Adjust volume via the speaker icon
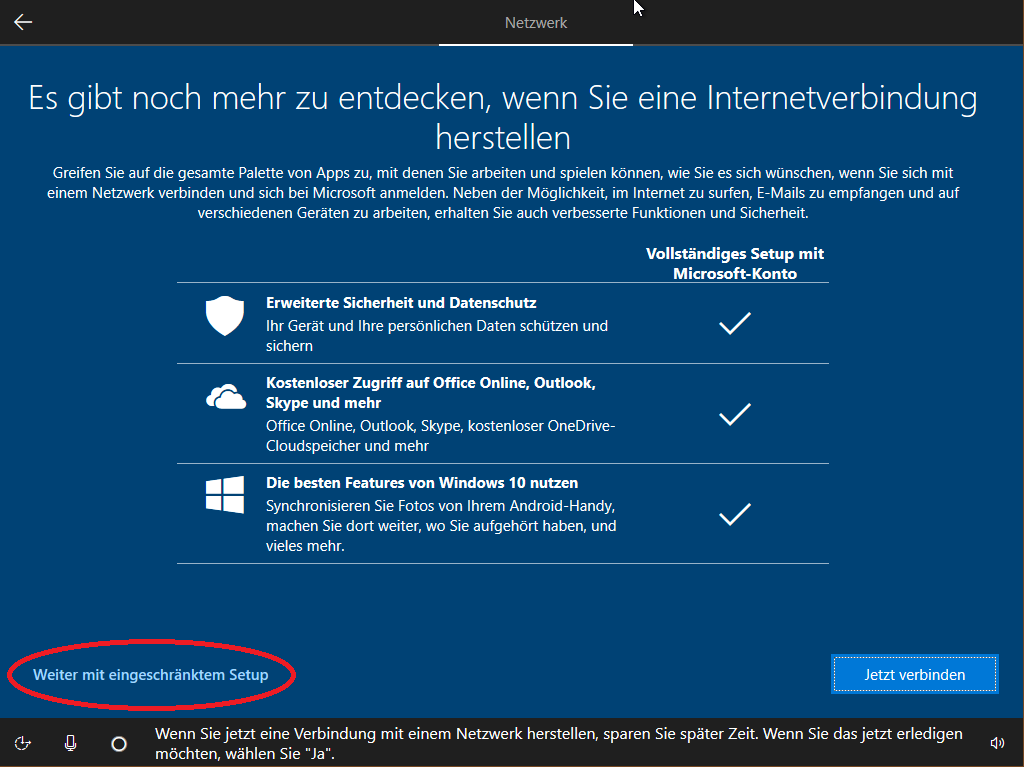This screenshot has width=1024, height=767. (x=997, y=743)
